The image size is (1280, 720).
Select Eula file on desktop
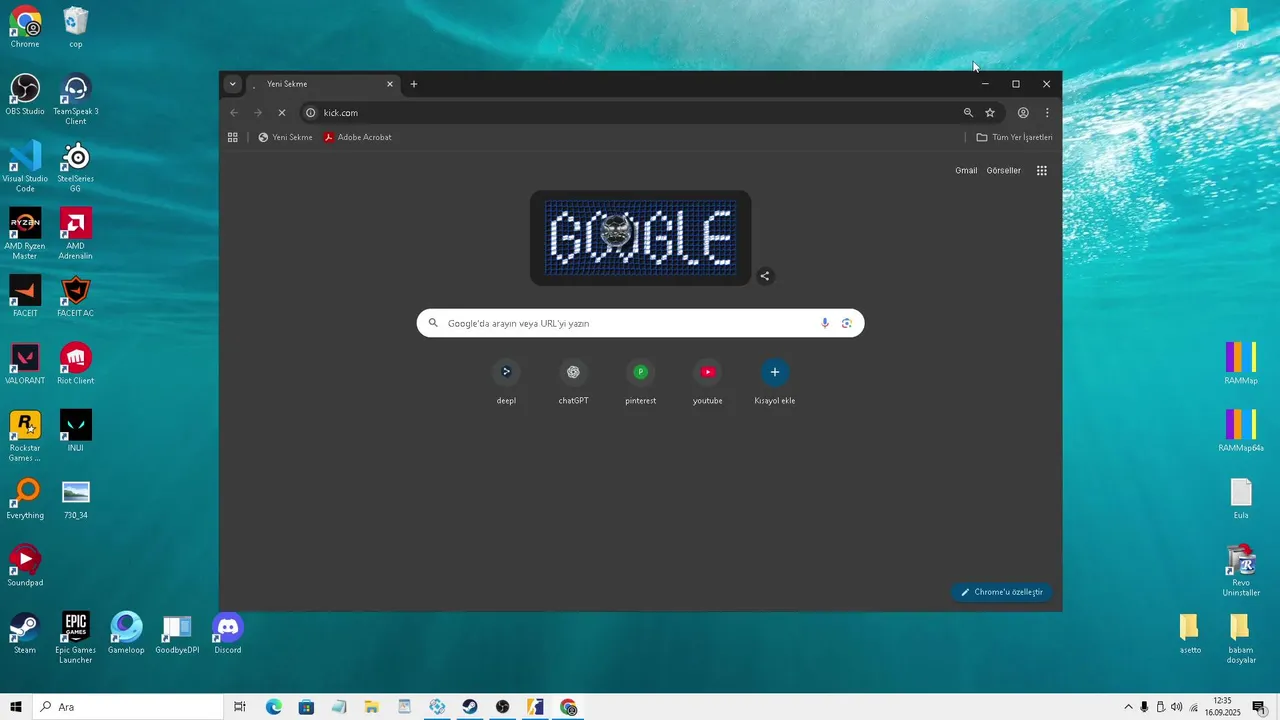[1241, 499]
